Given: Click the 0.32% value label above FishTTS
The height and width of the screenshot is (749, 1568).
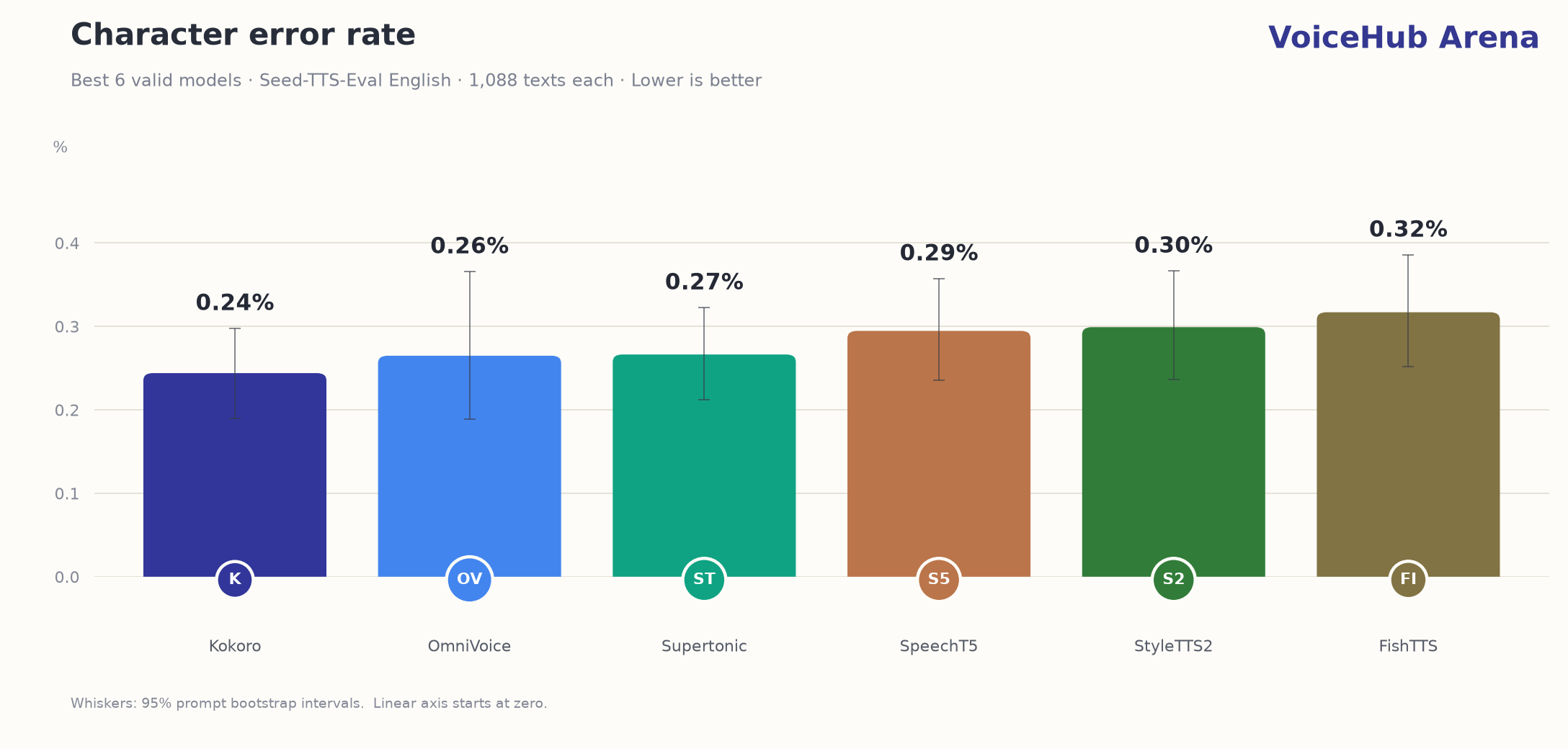Looking at the screenshot, I should (x=1408, y=229).
